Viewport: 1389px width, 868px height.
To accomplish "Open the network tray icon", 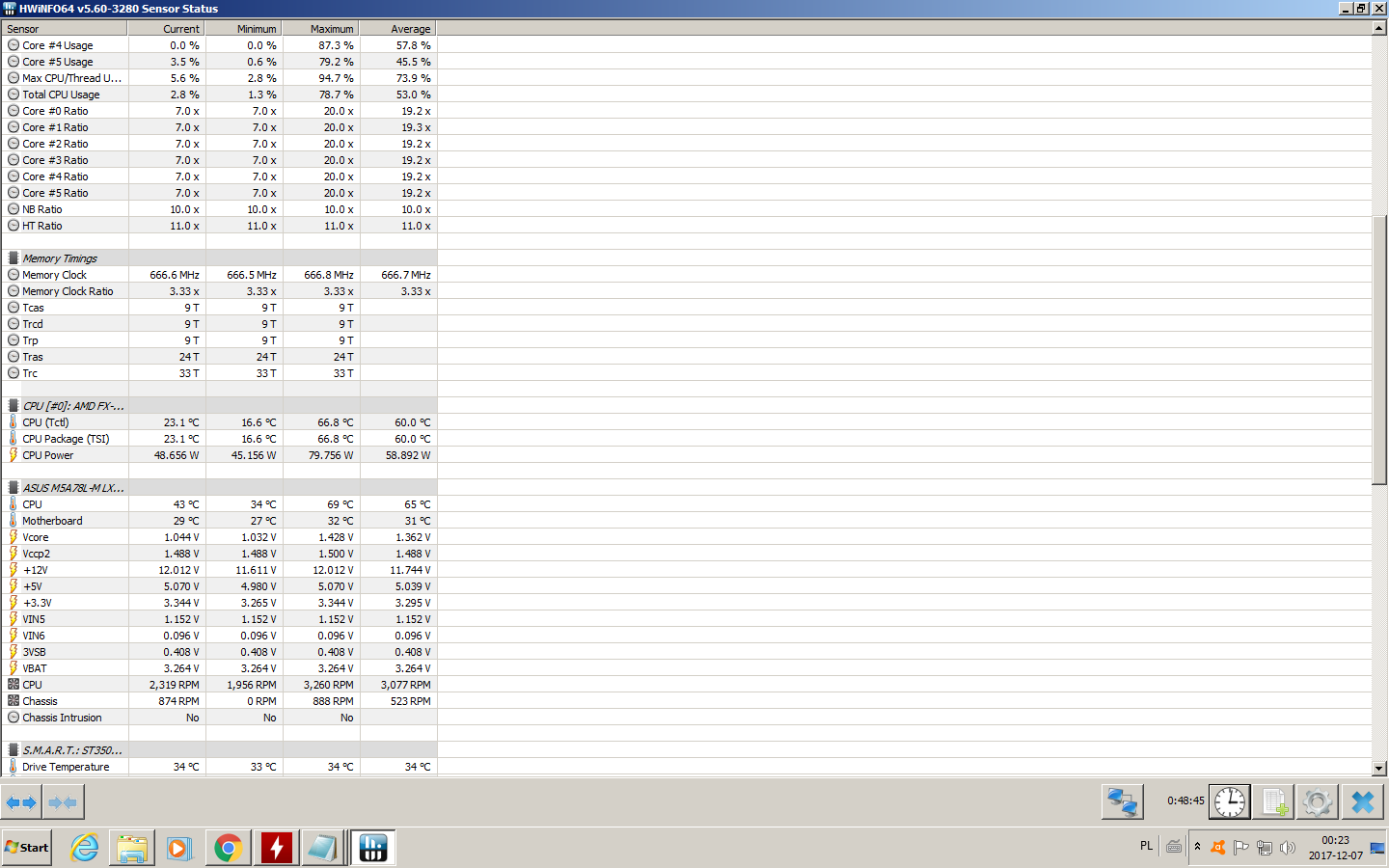I will [x=1265, y=847].
